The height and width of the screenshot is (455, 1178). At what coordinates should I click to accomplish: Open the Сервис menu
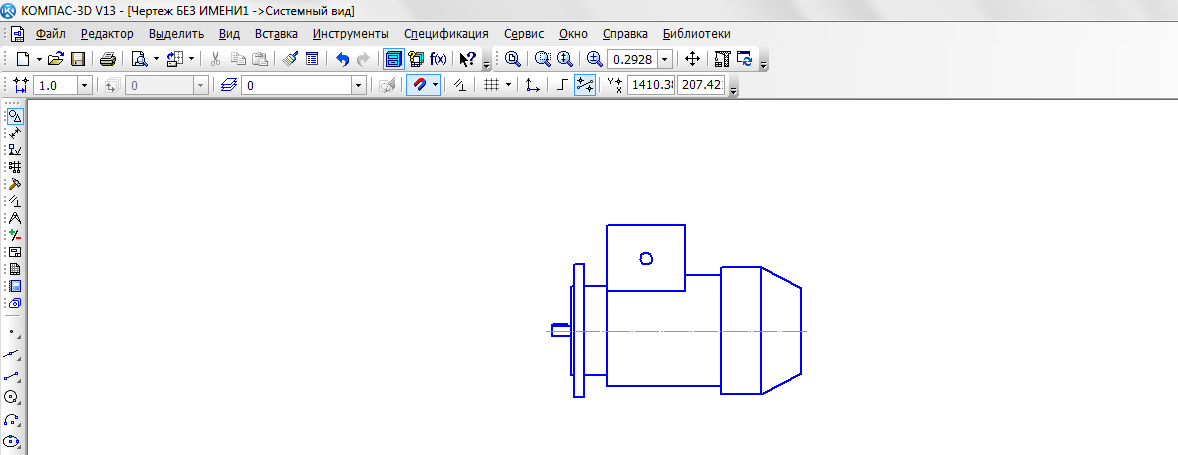pyautogui.click(x=524, y=34)
